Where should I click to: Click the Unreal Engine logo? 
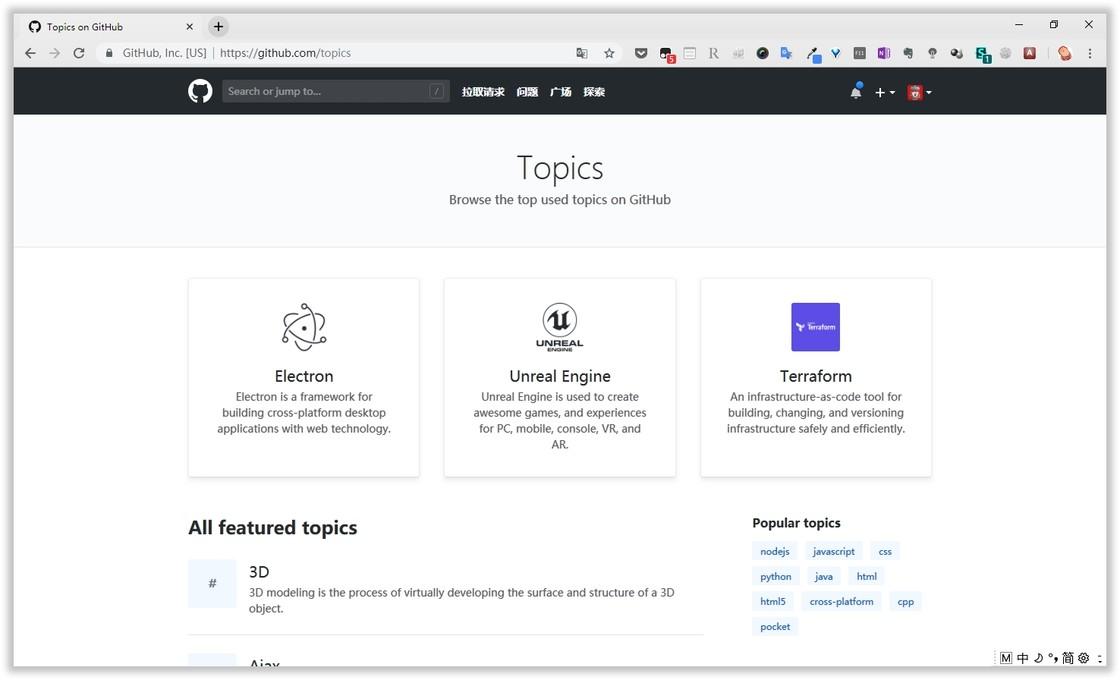pyautogui.click(x=559, y=326)
